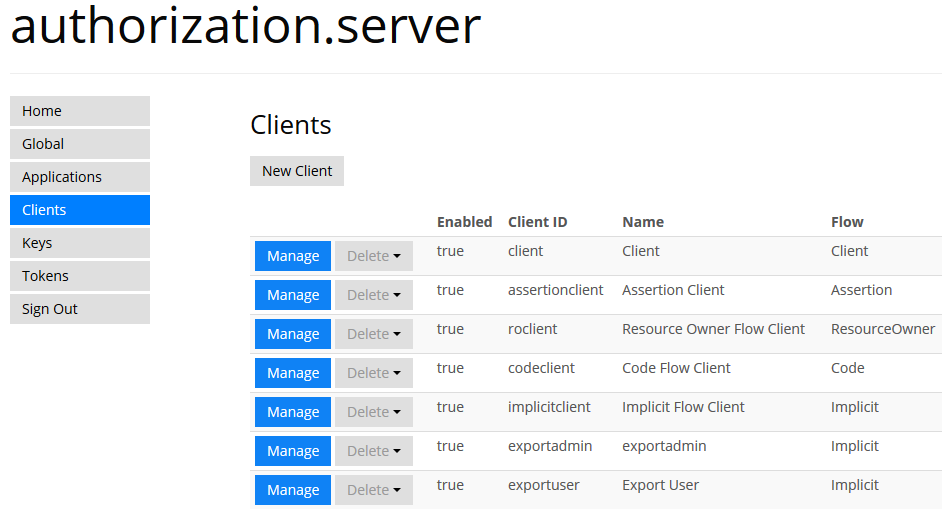Expand Delete dropdown for Code Flow Client
The image size is (942, 515).
(x=374, y=373)
